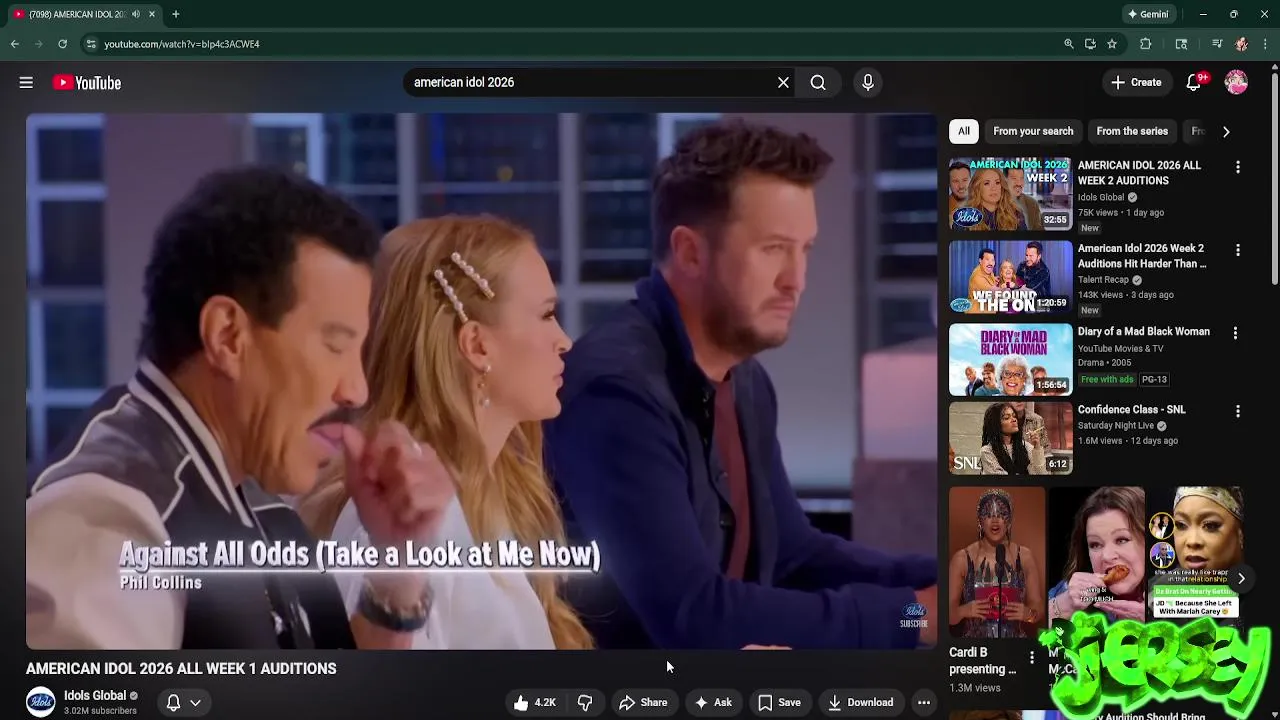Download the video
Image resolution: width=1280 pixels, height=720 pixels.
point(860,703)
